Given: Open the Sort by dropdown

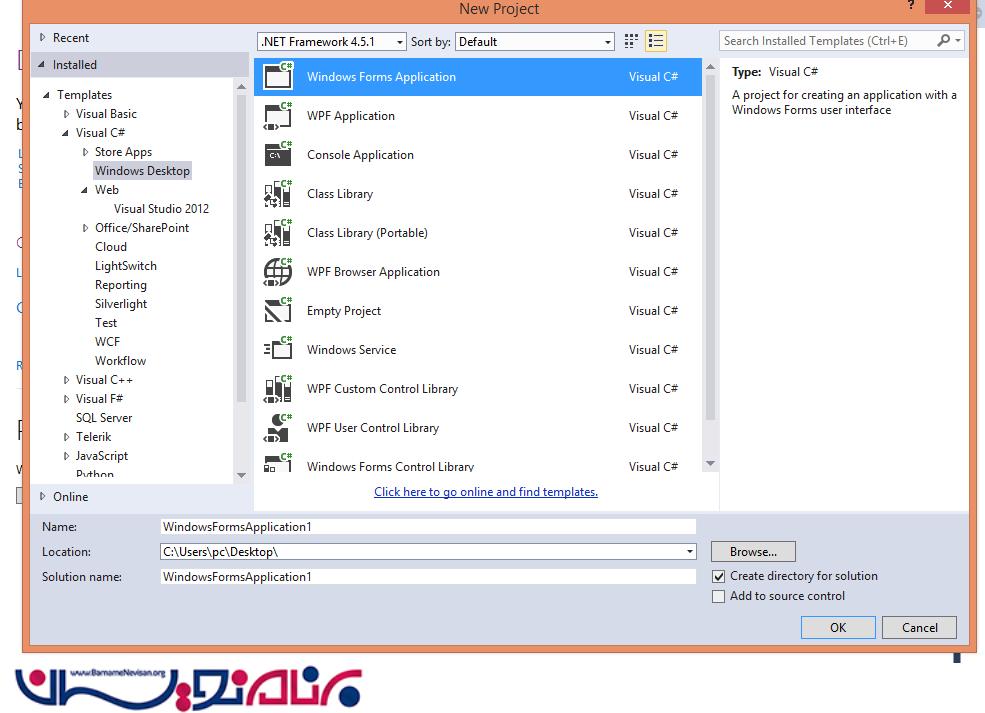Looking at the screenshot, I should coord(535,41).
